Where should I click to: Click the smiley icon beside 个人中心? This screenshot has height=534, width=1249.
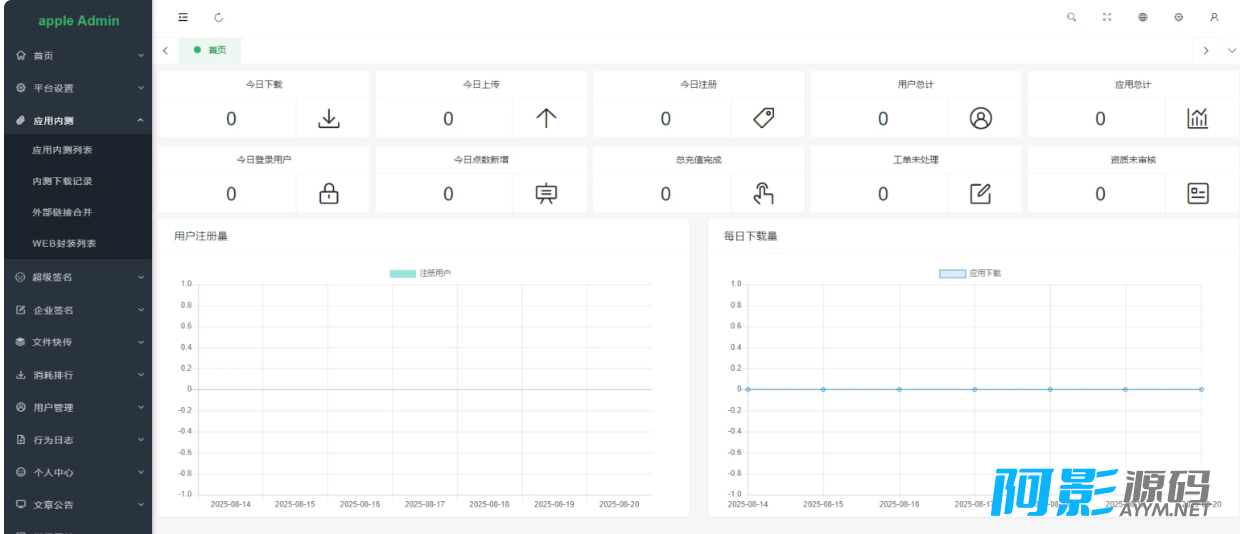[21, 472]
